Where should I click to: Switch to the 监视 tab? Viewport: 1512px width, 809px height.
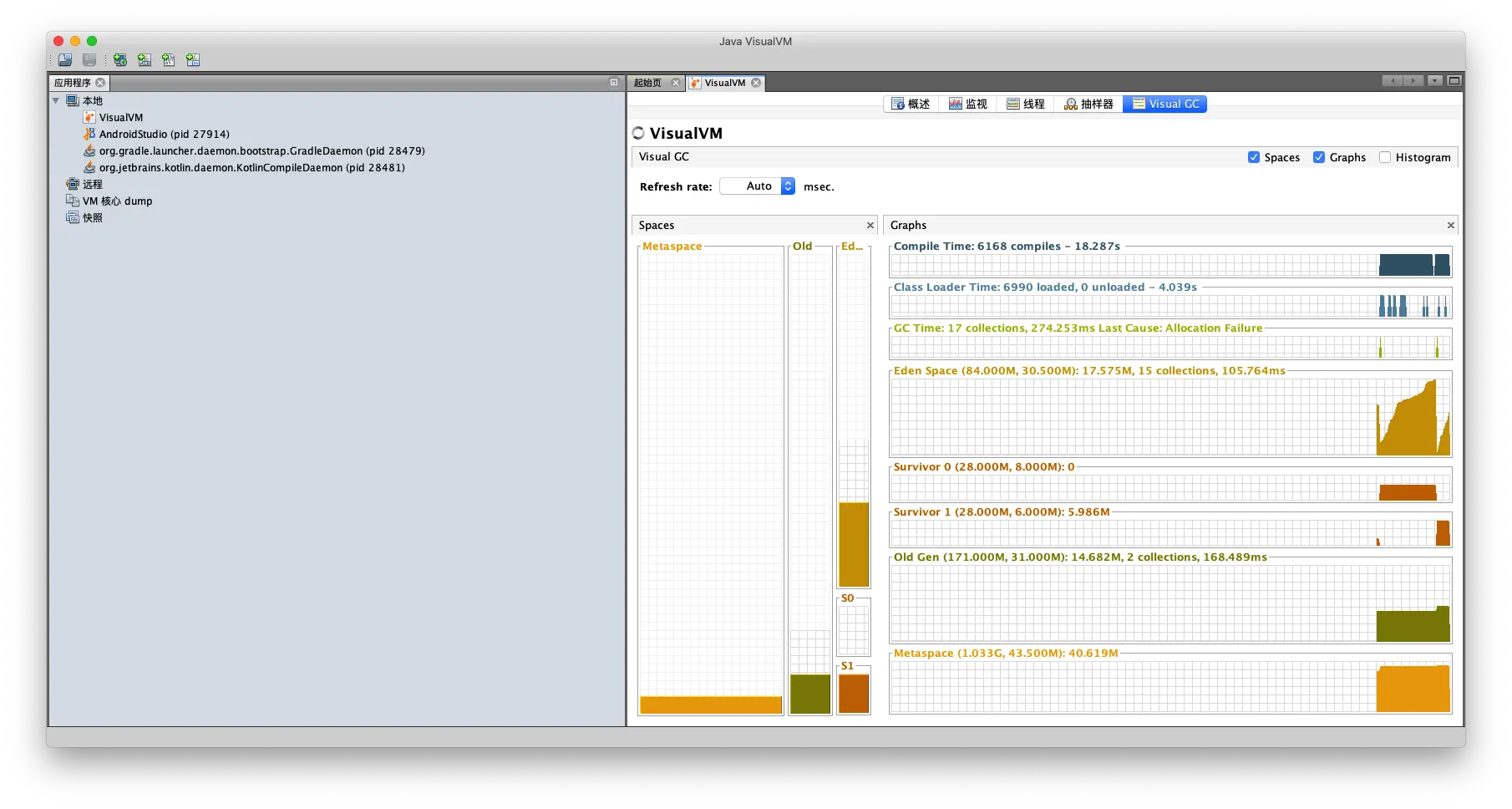968,104
